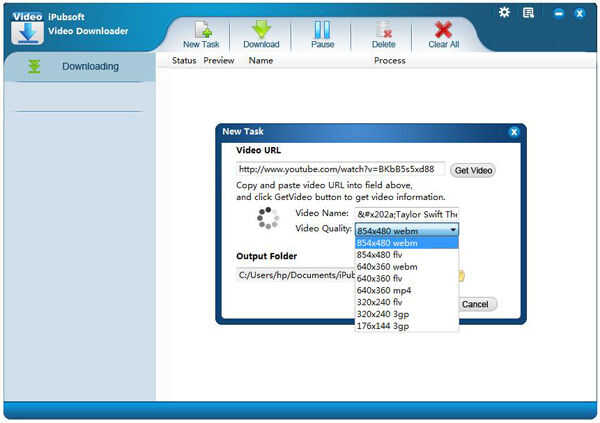Click the Video Name text field
The image size is (600, 423).
(x=407, y=214)
